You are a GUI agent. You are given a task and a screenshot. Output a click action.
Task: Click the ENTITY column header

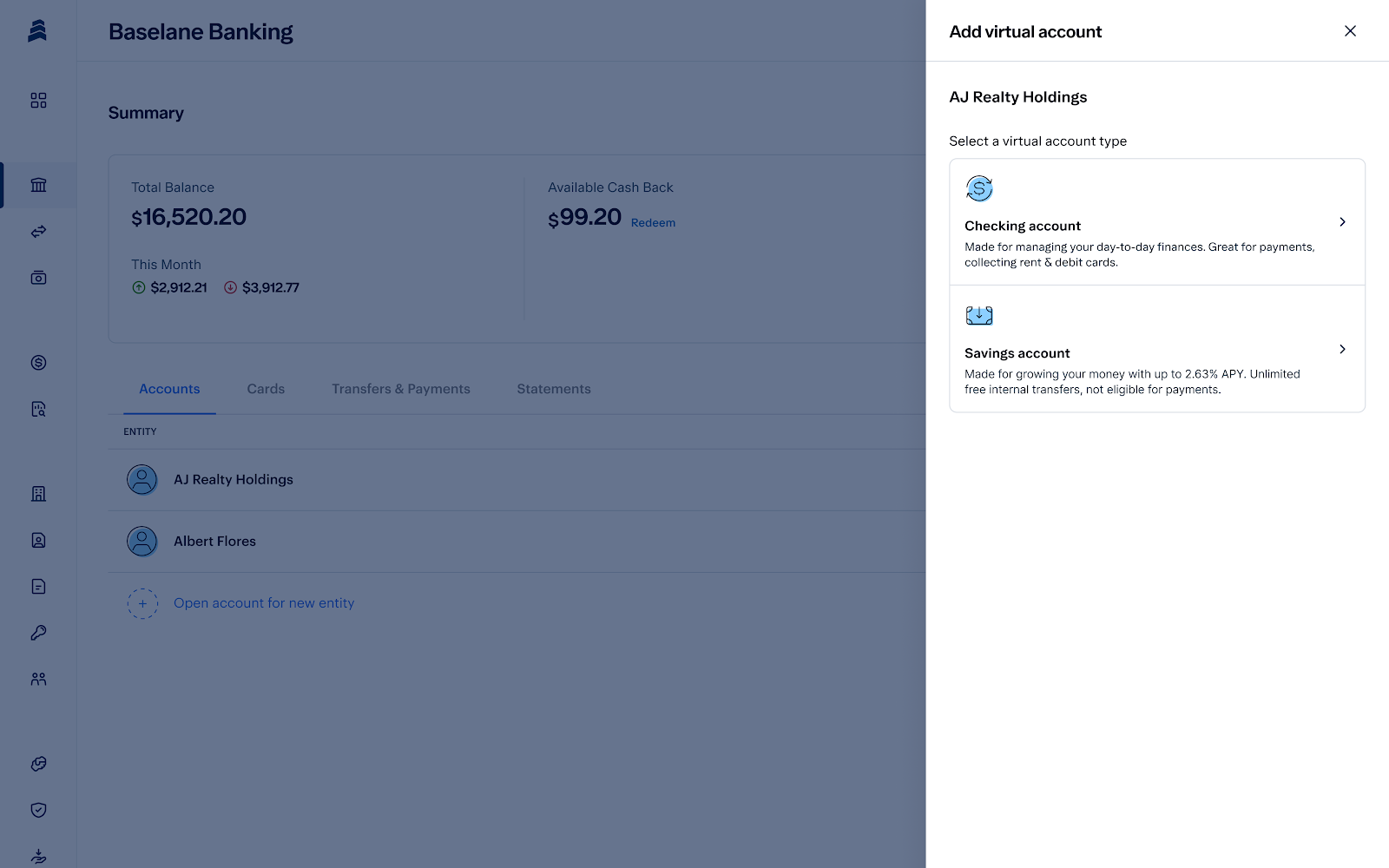point(140,431)
